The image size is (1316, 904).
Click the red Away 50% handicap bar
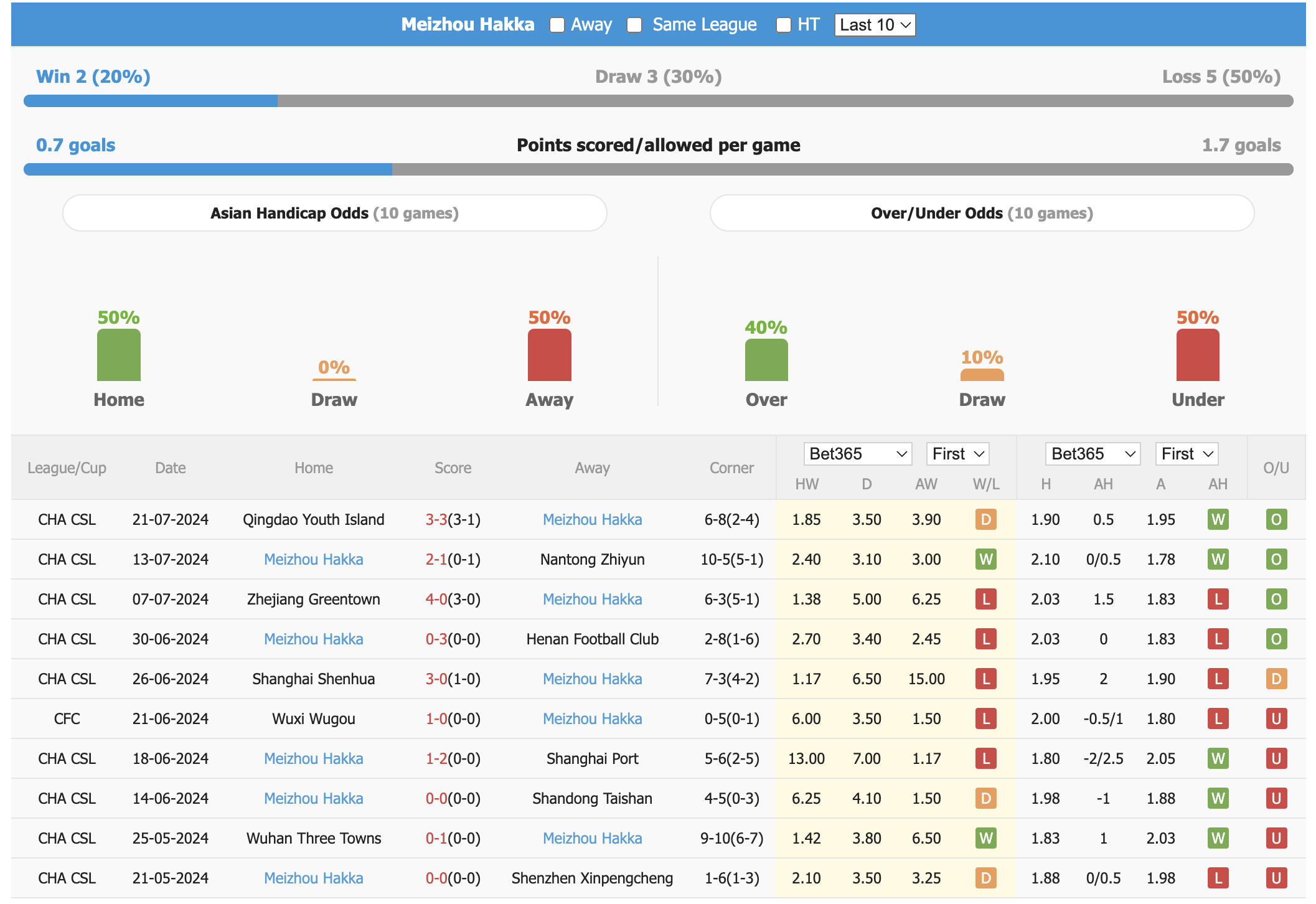click(x=549, y=355)
